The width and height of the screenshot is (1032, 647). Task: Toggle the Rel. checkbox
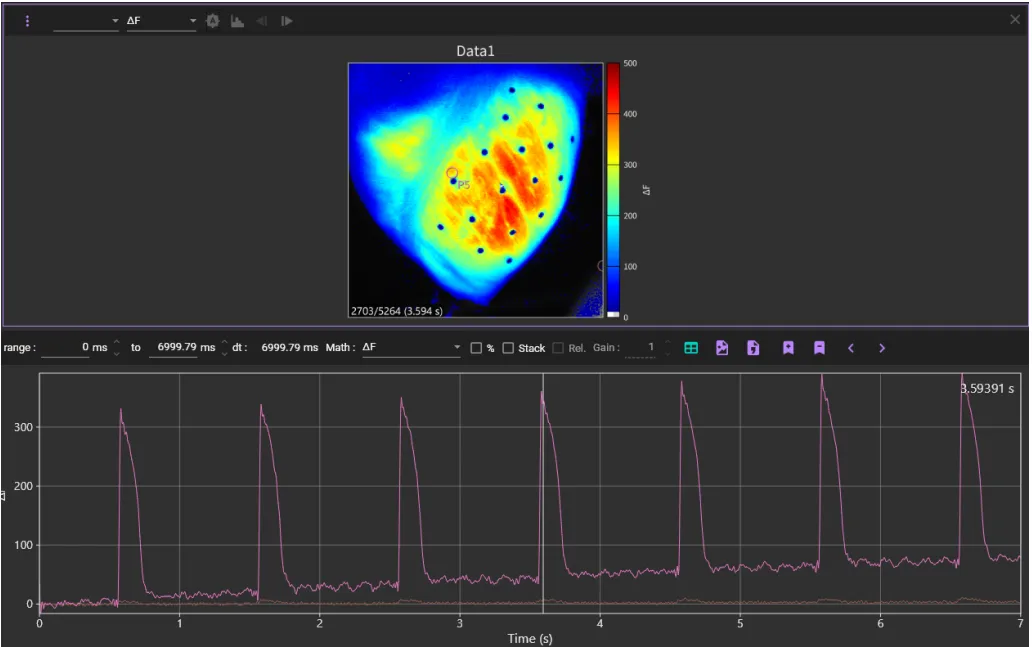tap(558, 348)
